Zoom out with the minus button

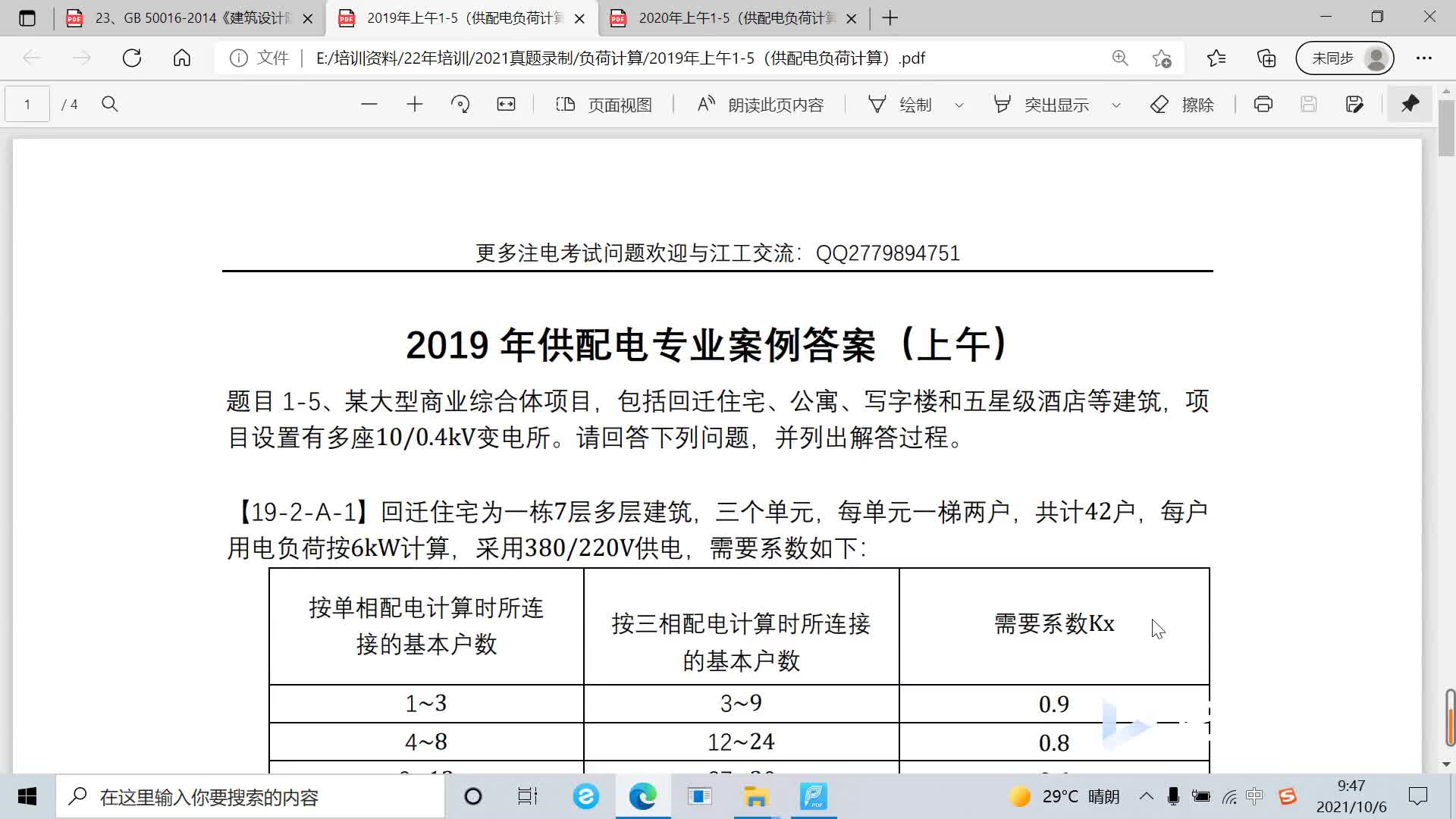click(369, 105)
